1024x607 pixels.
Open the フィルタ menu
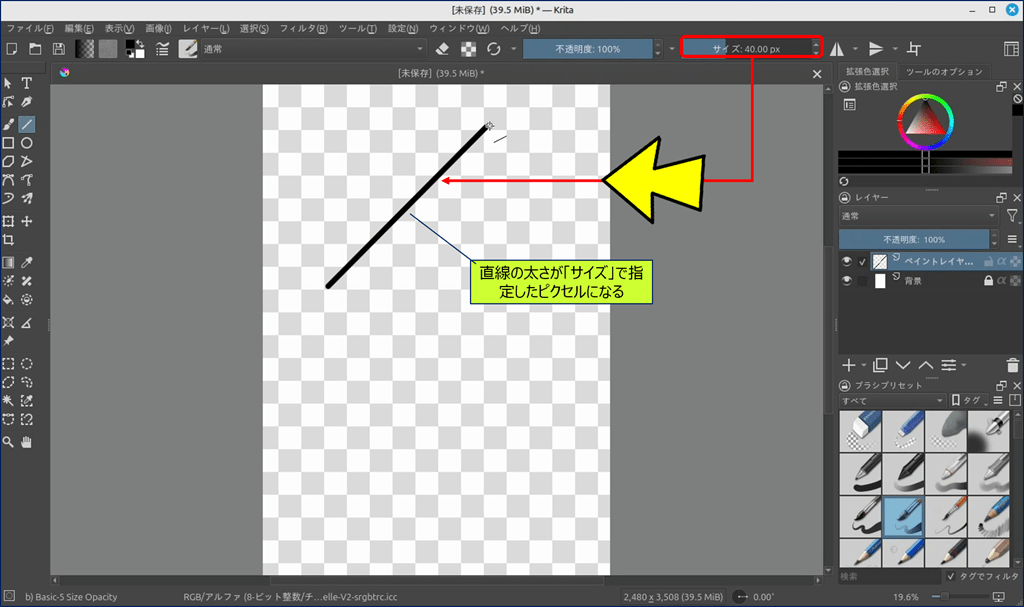308,28
